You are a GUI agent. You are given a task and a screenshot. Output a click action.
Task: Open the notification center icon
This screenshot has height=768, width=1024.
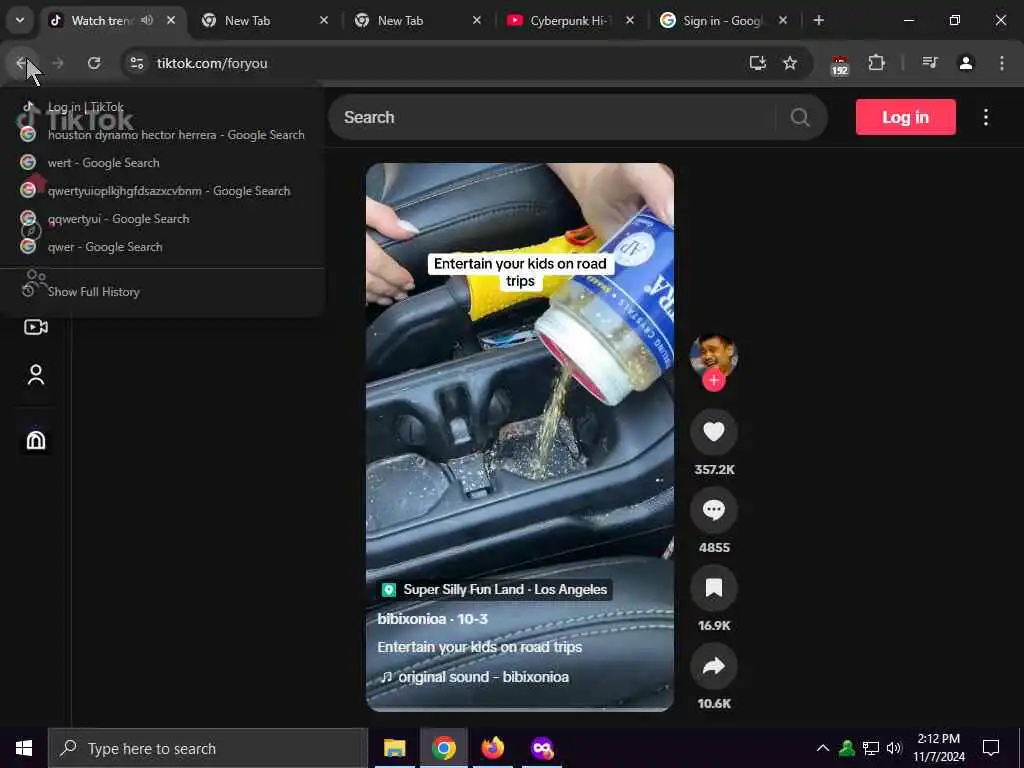point(991,748)
